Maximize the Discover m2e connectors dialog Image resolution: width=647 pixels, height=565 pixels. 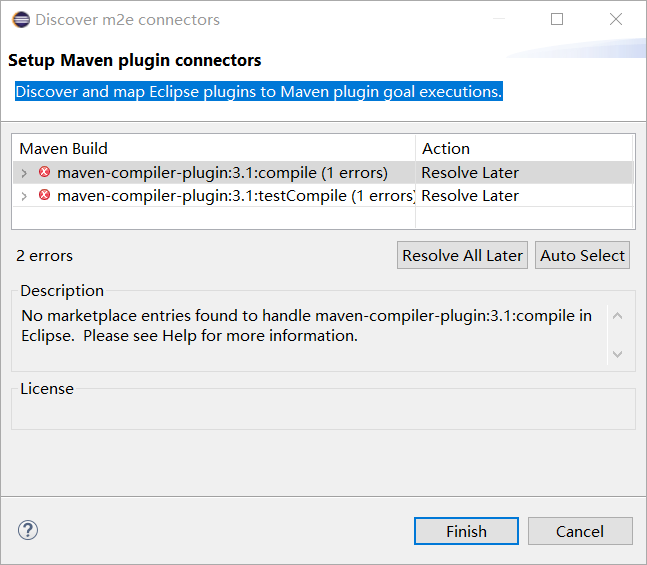pos(557,19)
